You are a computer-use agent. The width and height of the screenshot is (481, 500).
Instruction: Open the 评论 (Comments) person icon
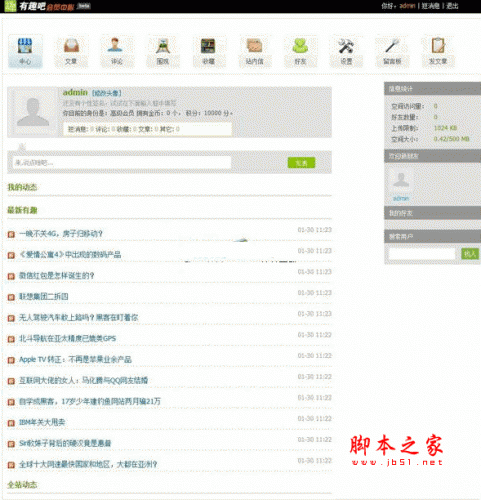pos(115,45)
